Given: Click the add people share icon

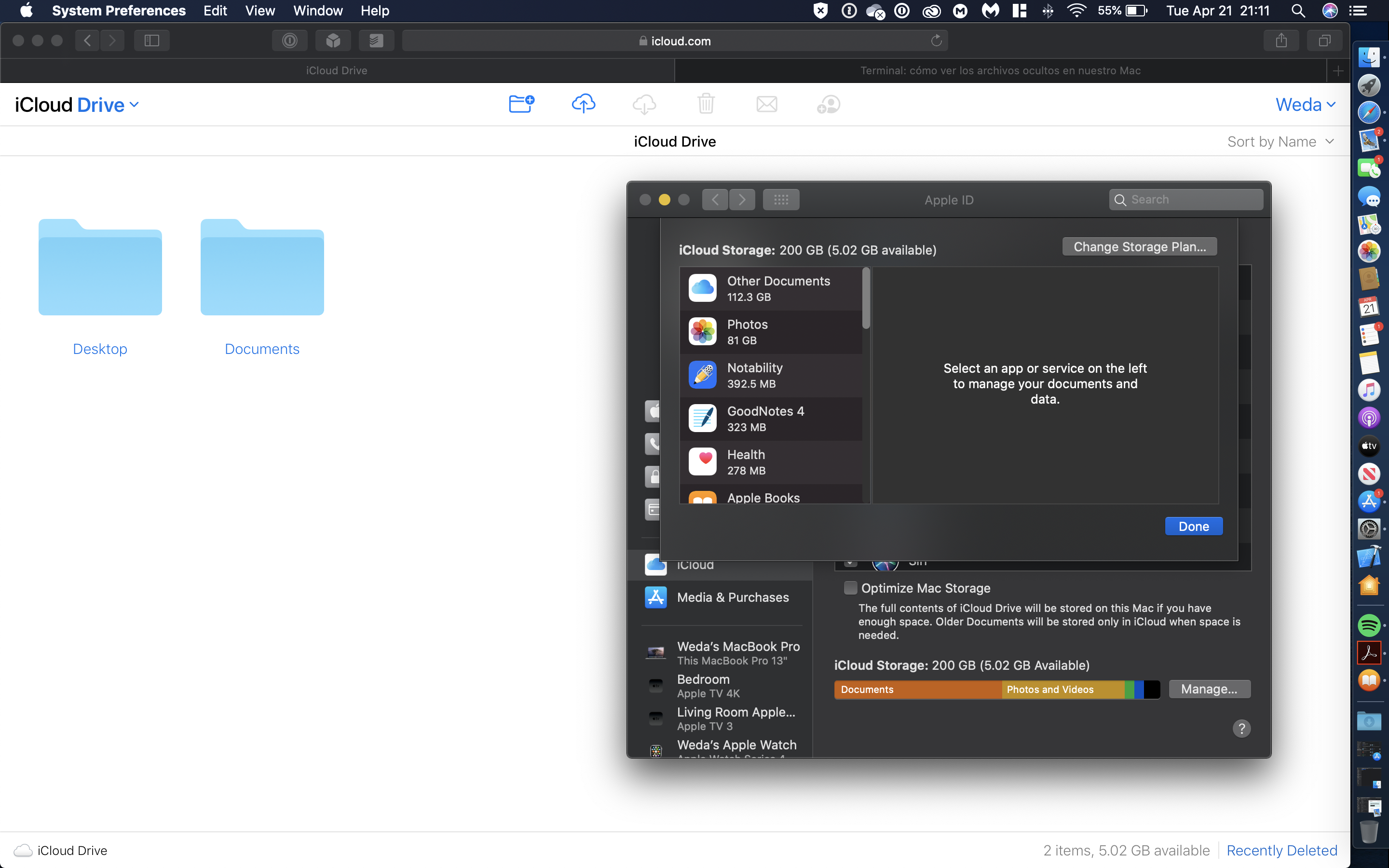Looking at the screenshot, I should point(828,105).
